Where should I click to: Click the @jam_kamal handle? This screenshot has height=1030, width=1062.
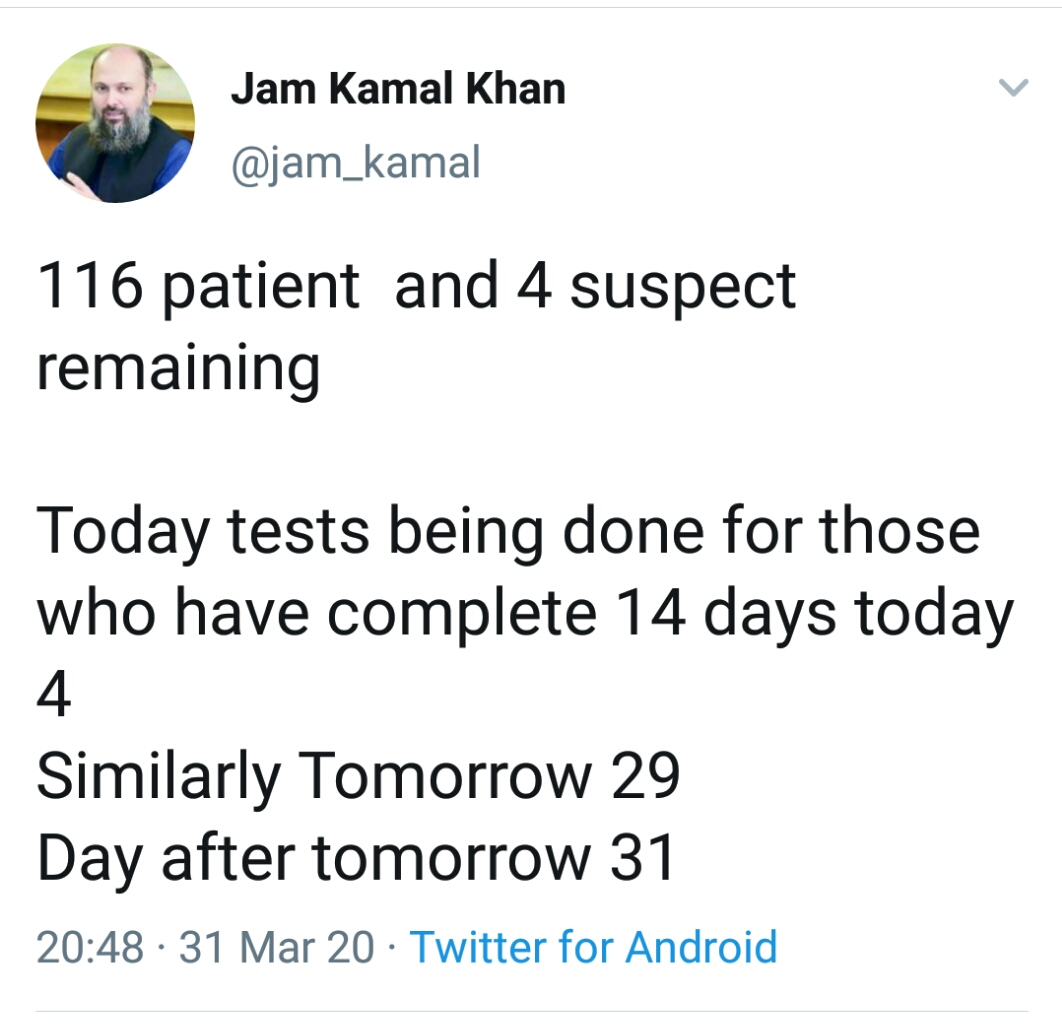point(355,160)
